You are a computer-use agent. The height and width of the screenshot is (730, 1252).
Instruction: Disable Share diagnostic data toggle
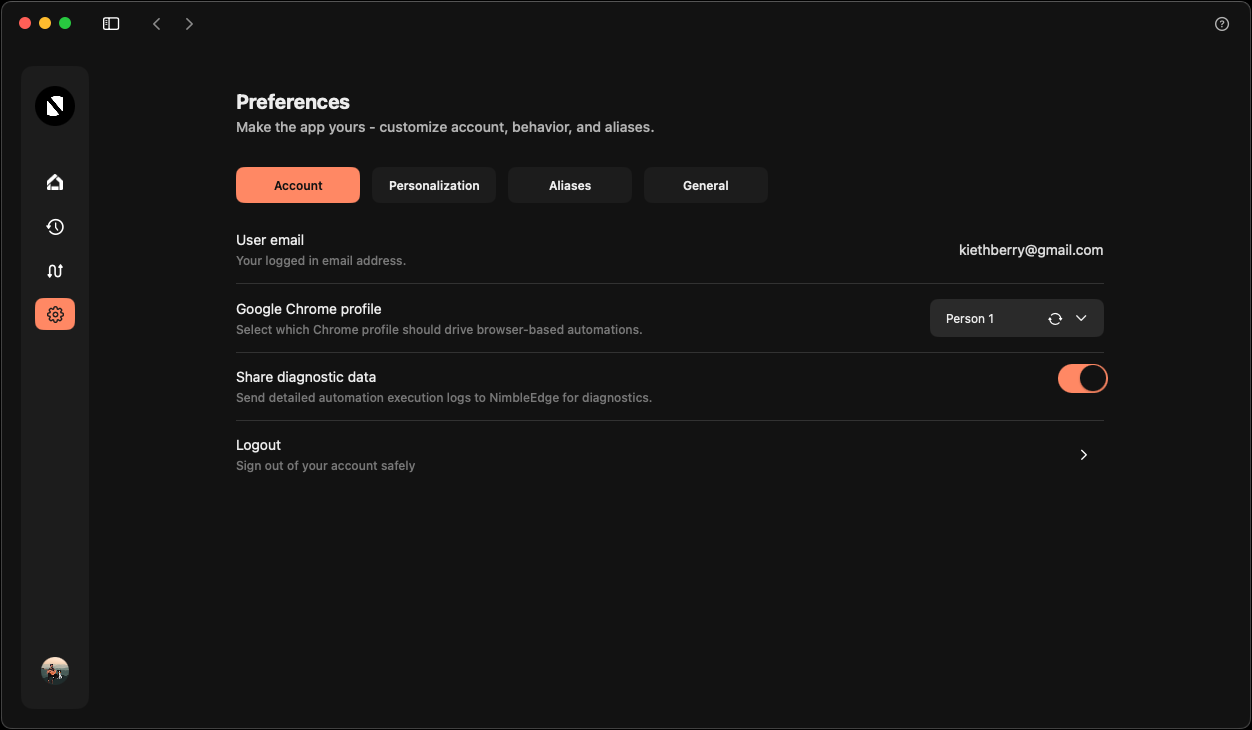click(x=1082, y=378)
